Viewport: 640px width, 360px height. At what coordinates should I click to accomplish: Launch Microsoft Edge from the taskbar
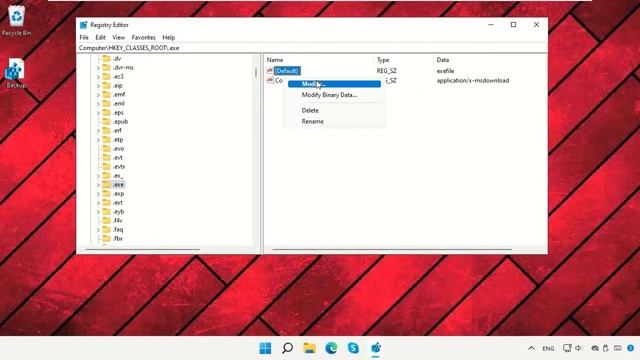331,348
